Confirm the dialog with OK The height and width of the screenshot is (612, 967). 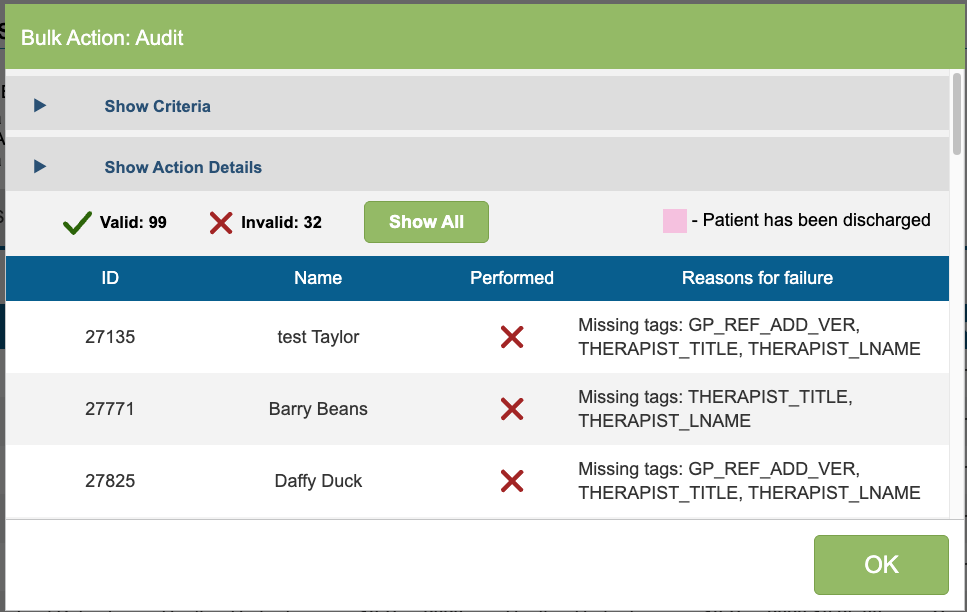click(880, 565)
